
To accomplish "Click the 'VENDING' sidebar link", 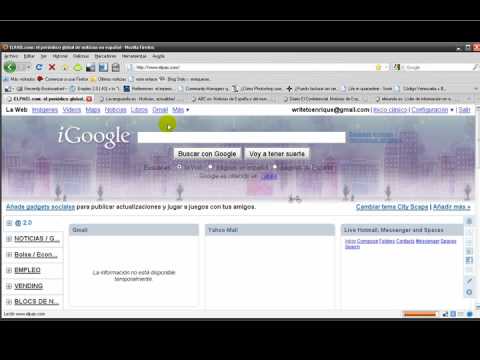I will click(x=28, y=286).
